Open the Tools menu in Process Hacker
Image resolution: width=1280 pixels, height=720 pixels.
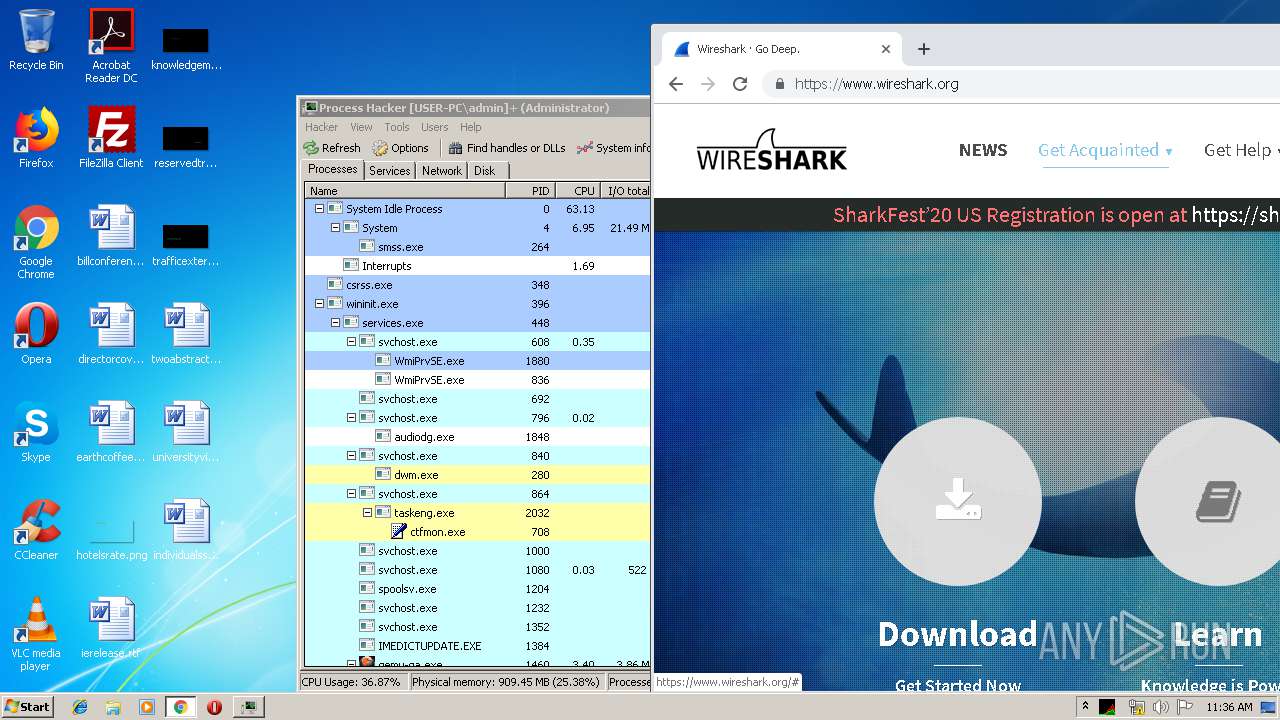tap(397, 127)
